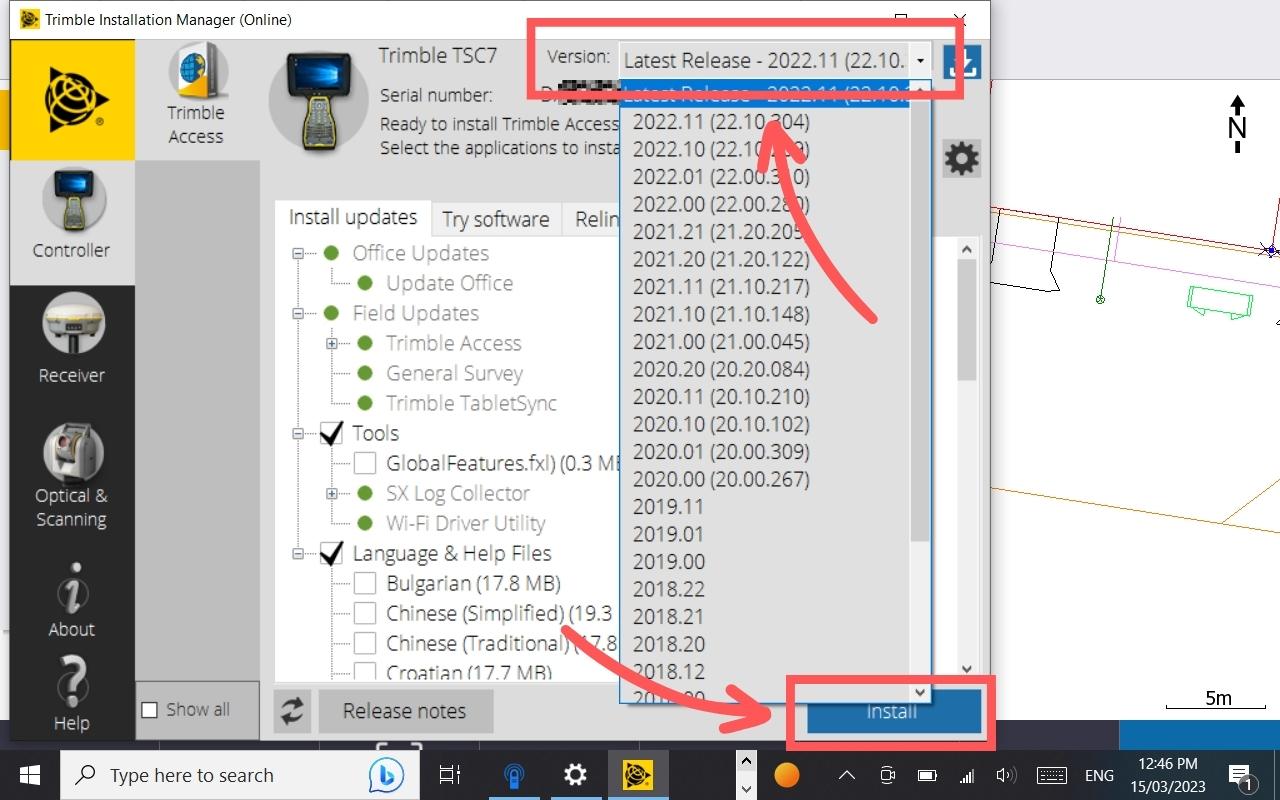Screen dimensions: 1280x800
Task: Check the Bulgarian language checkbox
Action: [365, 583]
